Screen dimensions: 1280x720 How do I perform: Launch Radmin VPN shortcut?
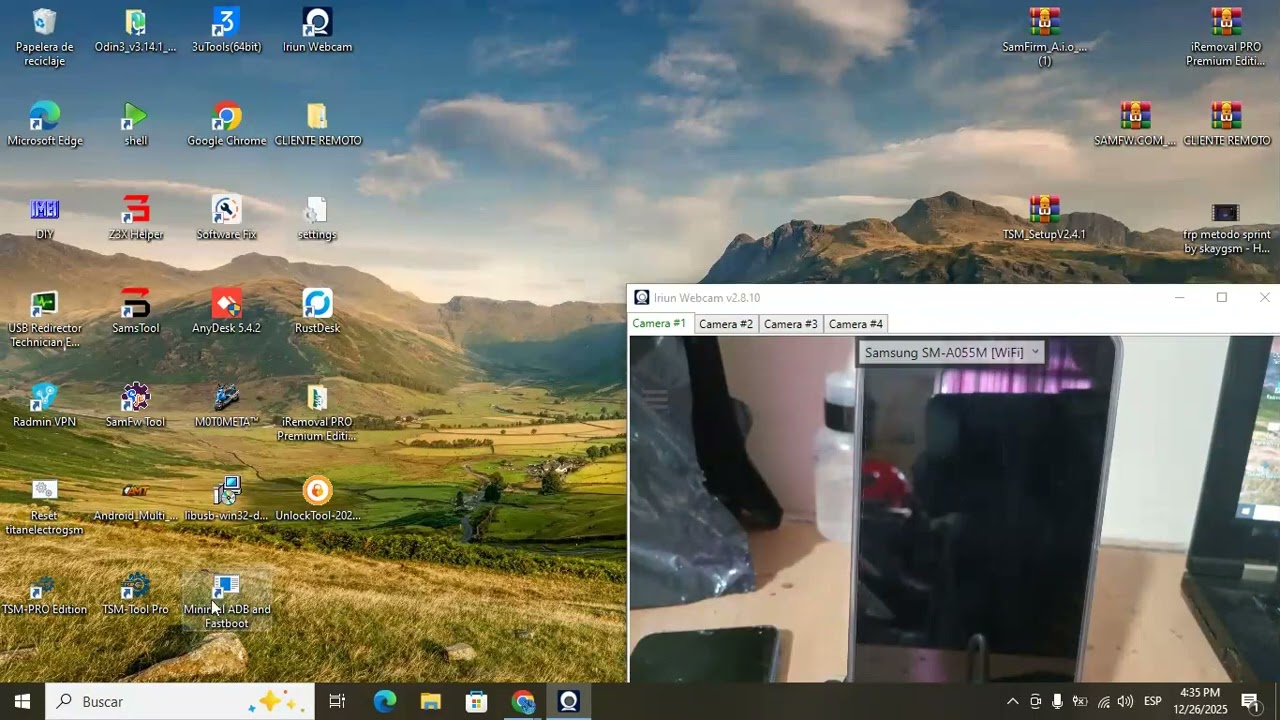tap(45, 406)
